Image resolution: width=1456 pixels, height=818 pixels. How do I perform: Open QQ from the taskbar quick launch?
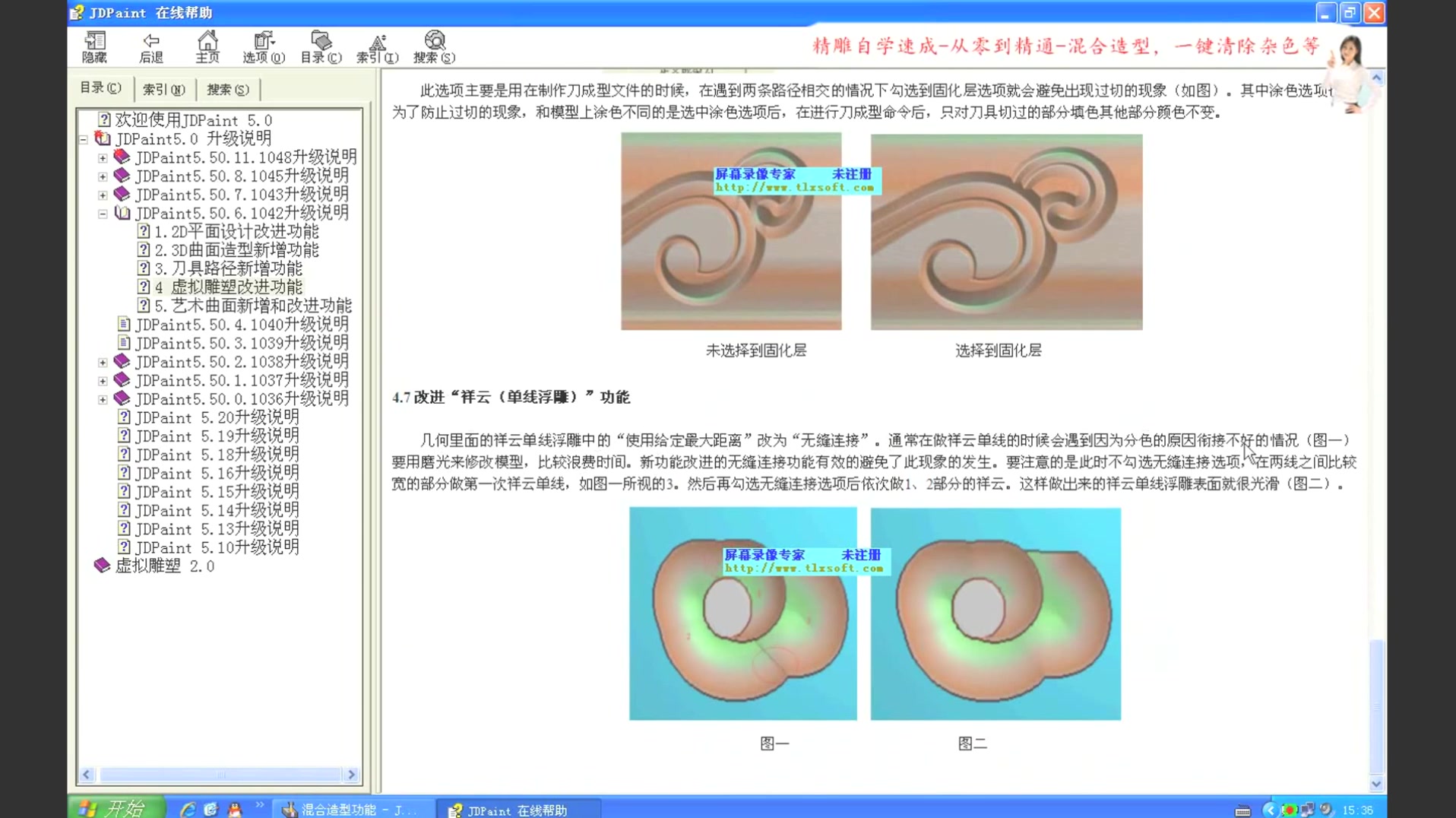(x=235, y=809)
